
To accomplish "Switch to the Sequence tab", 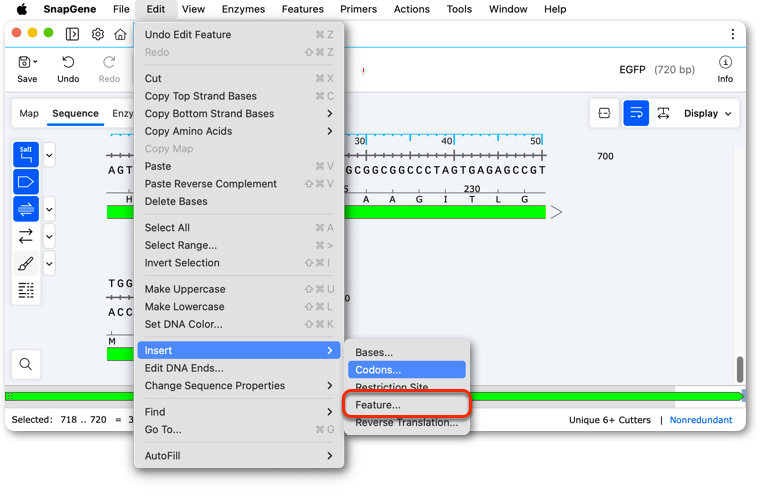I will point(75,113).
